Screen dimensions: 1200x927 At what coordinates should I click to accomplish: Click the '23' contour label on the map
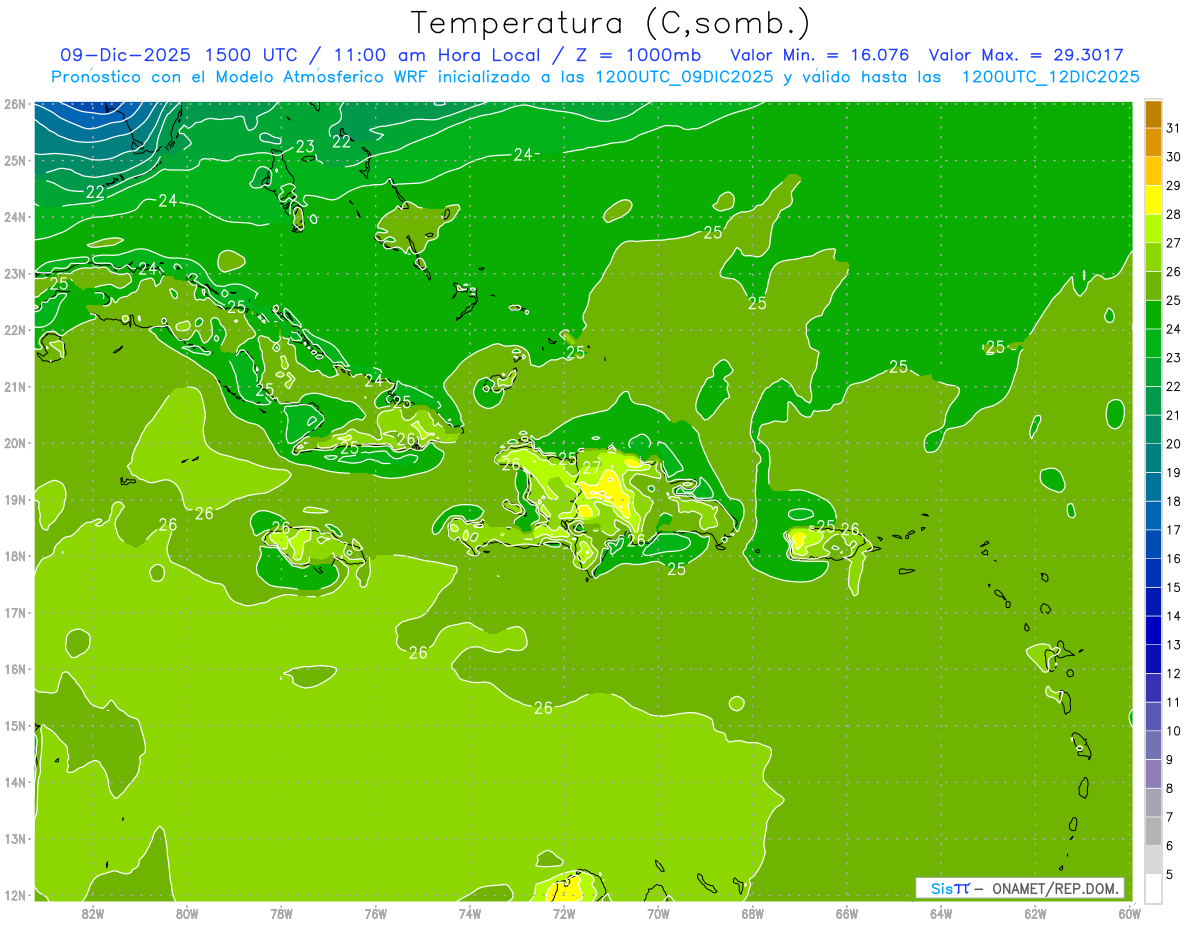pos(305,147)
